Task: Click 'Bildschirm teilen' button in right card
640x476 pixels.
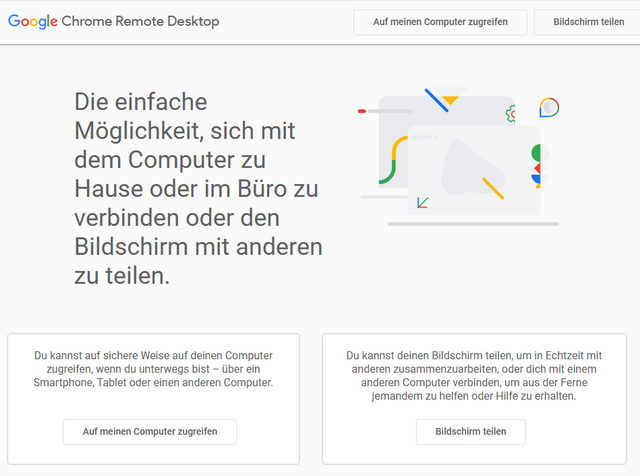Action: coord(471,432)
